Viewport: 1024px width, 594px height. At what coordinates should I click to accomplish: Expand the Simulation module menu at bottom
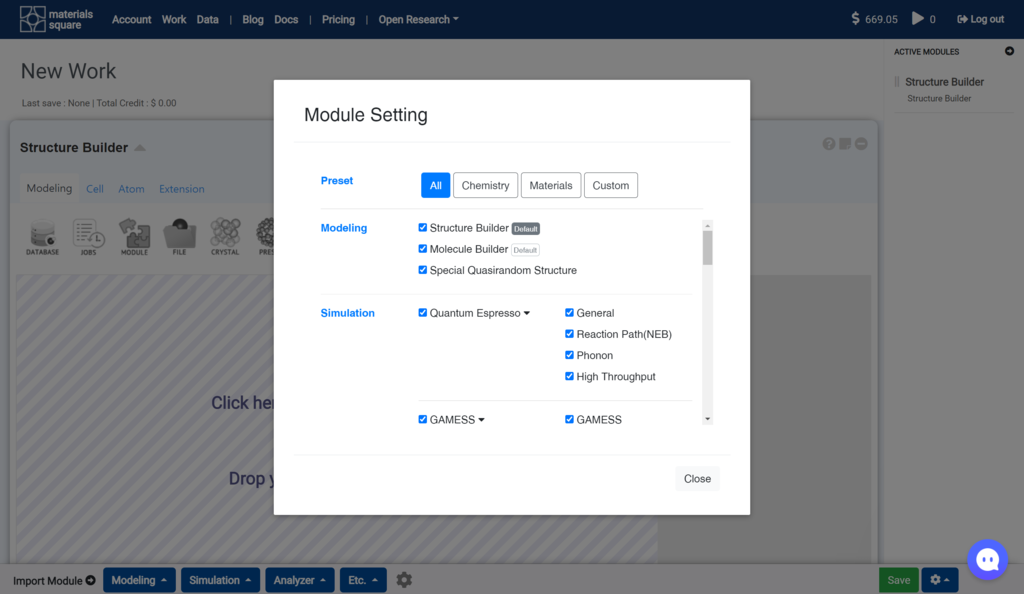point(221,580)
